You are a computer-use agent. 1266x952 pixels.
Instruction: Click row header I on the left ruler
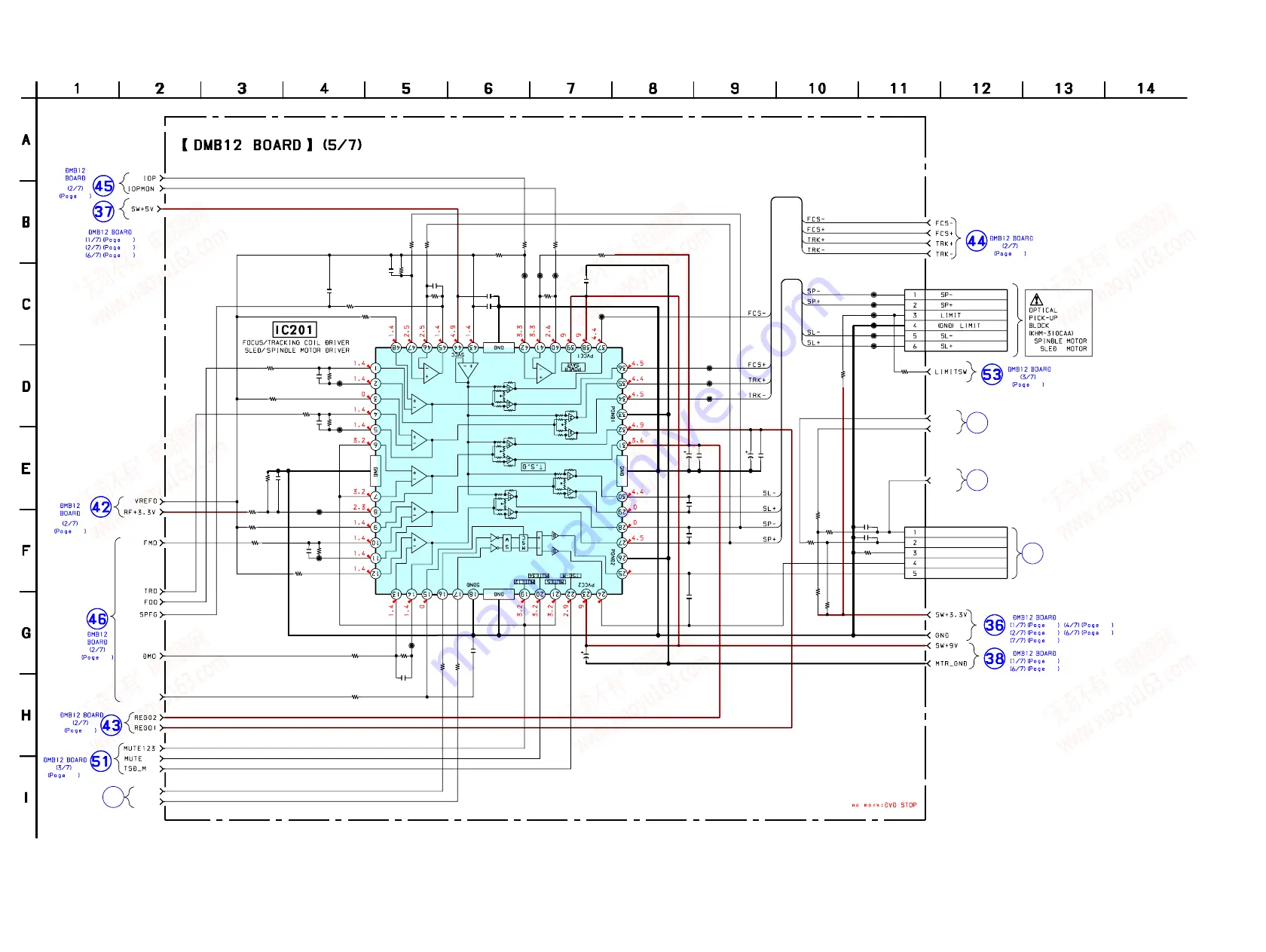pyautogui.click(x=26, y=797)
